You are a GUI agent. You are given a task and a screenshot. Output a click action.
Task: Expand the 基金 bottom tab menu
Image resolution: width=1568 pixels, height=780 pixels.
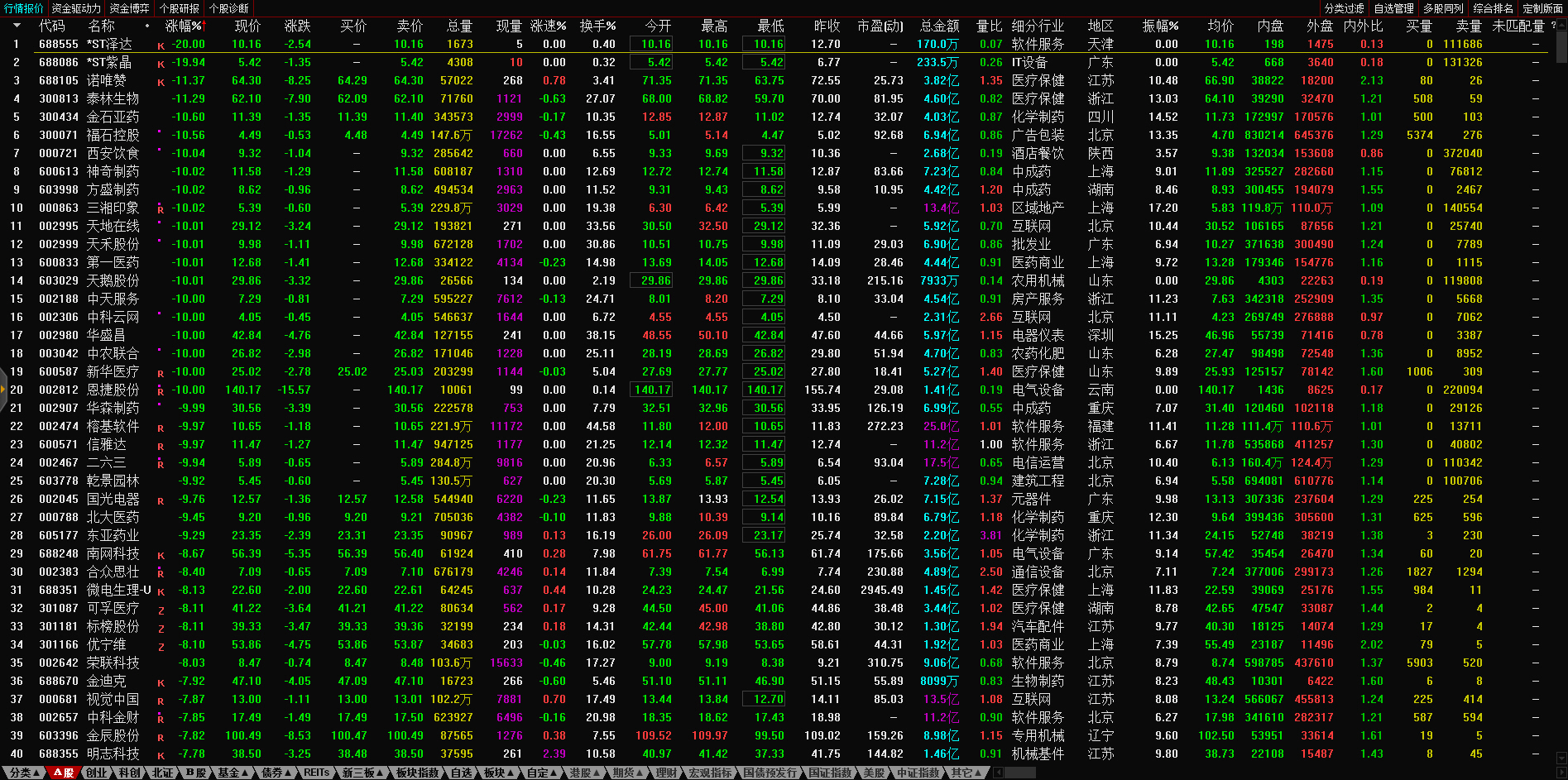coord(233,773)
